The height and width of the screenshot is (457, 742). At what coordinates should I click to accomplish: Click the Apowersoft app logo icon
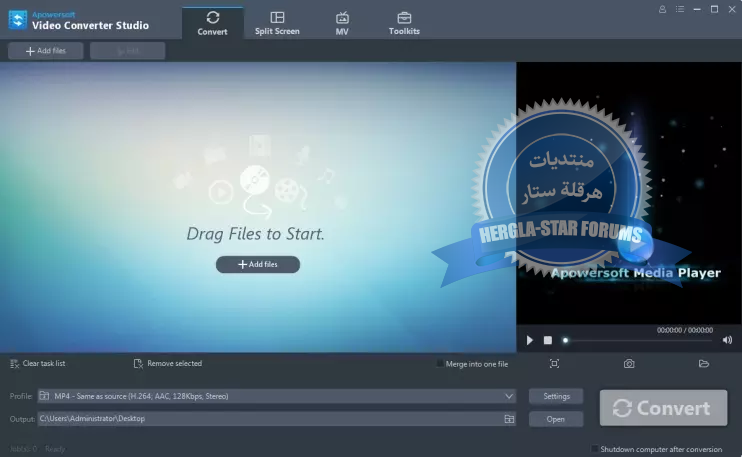tap(18, 19)
